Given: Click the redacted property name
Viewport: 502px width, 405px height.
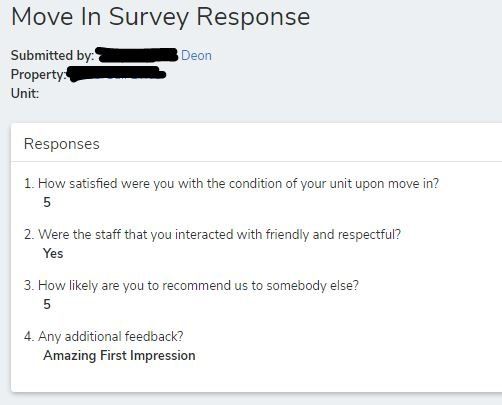Looking at the screenshot, I should tap(116, 74).
